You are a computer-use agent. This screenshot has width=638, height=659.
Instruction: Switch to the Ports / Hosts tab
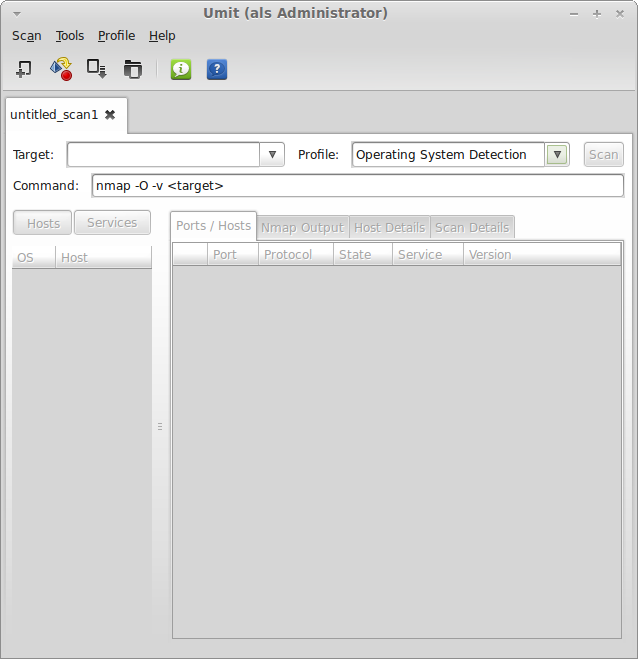(x=214, y=226)
